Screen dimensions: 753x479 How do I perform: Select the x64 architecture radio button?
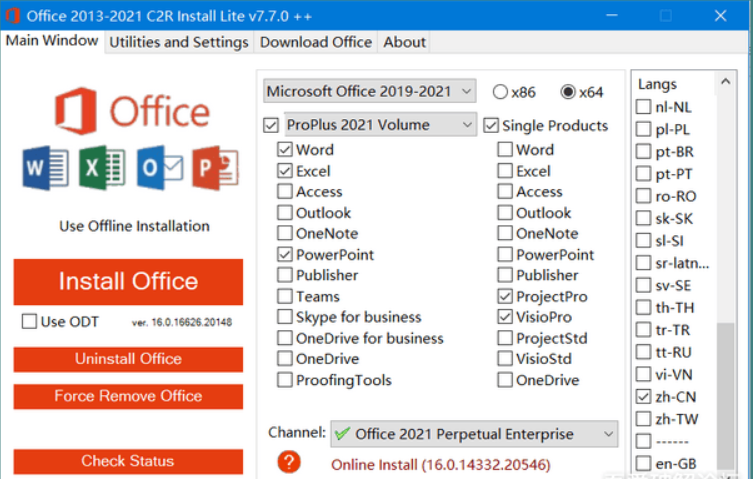pos(568,92)
